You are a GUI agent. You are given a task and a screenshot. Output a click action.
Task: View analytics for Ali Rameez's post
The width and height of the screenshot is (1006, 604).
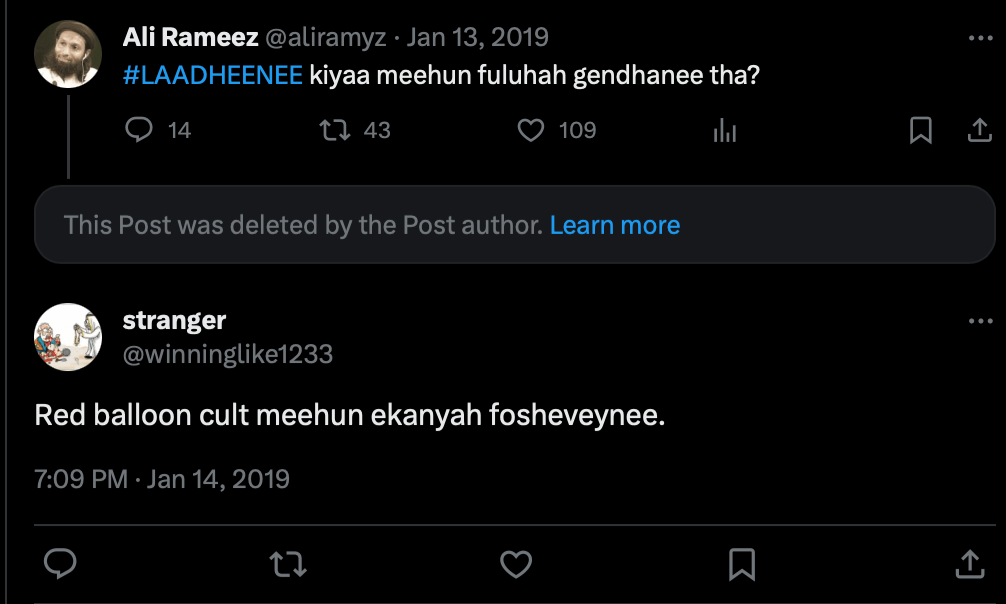(724, 131)
